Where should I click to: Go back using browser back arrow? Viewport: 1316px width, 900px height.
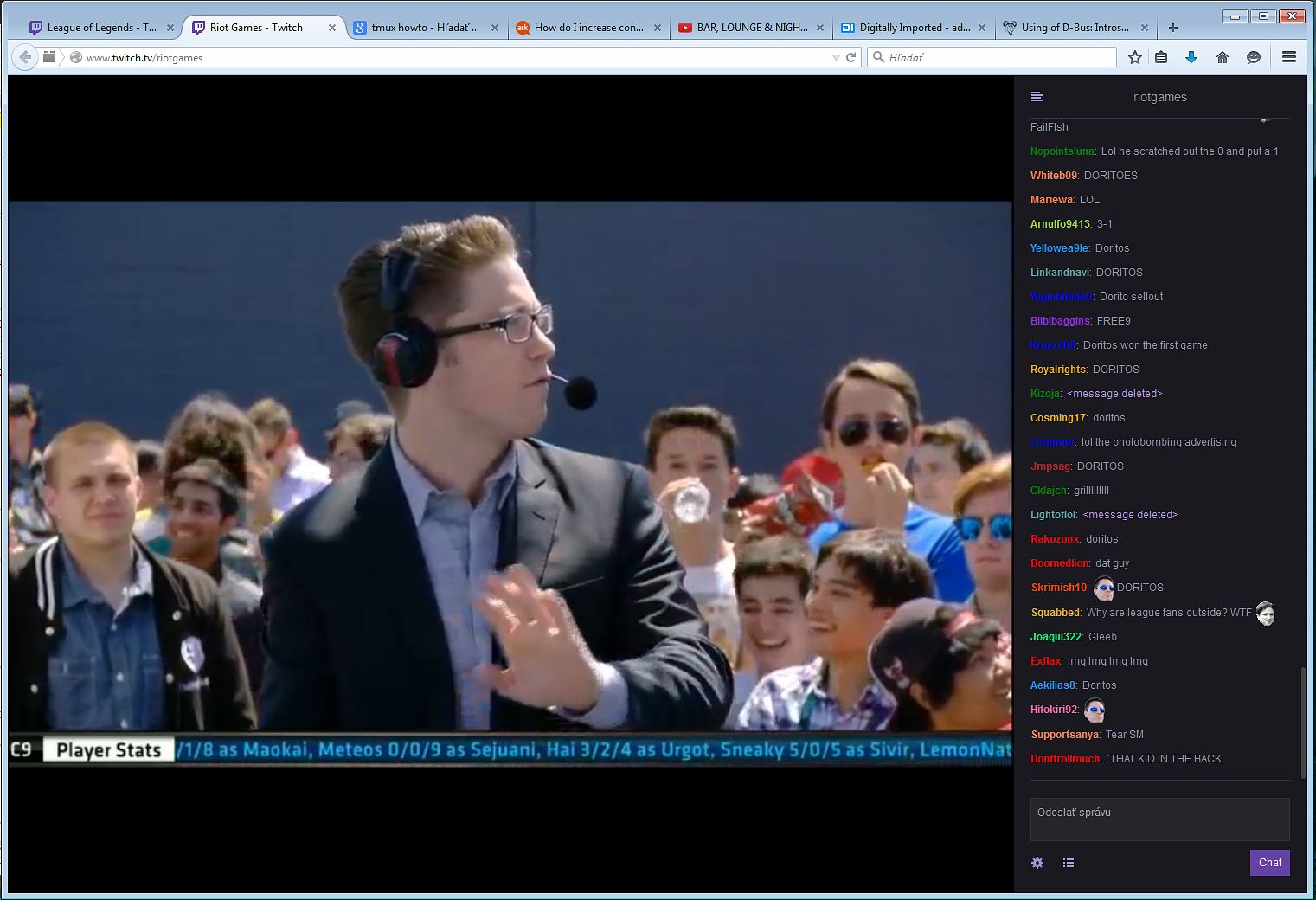click(25, 57)
